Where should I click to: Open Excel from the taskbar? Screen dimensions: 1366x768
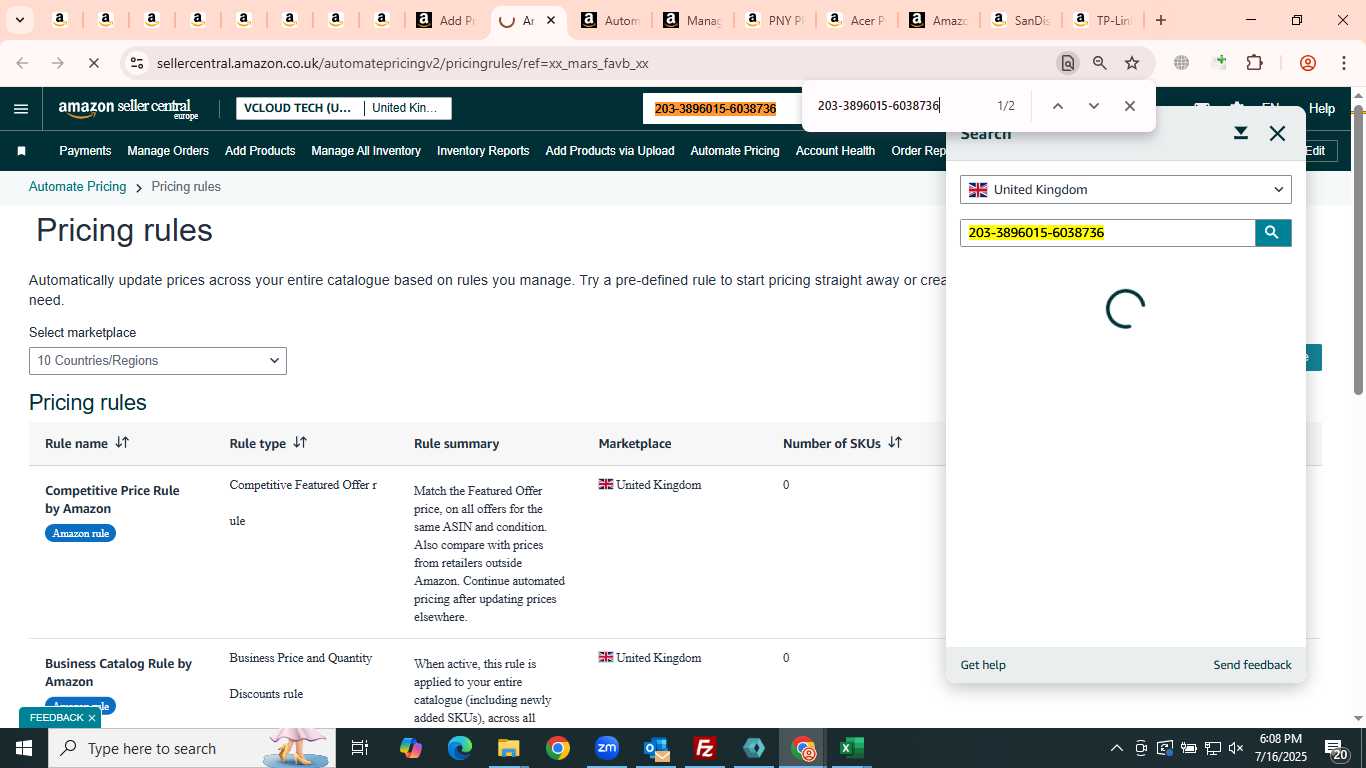coord(852,748)
